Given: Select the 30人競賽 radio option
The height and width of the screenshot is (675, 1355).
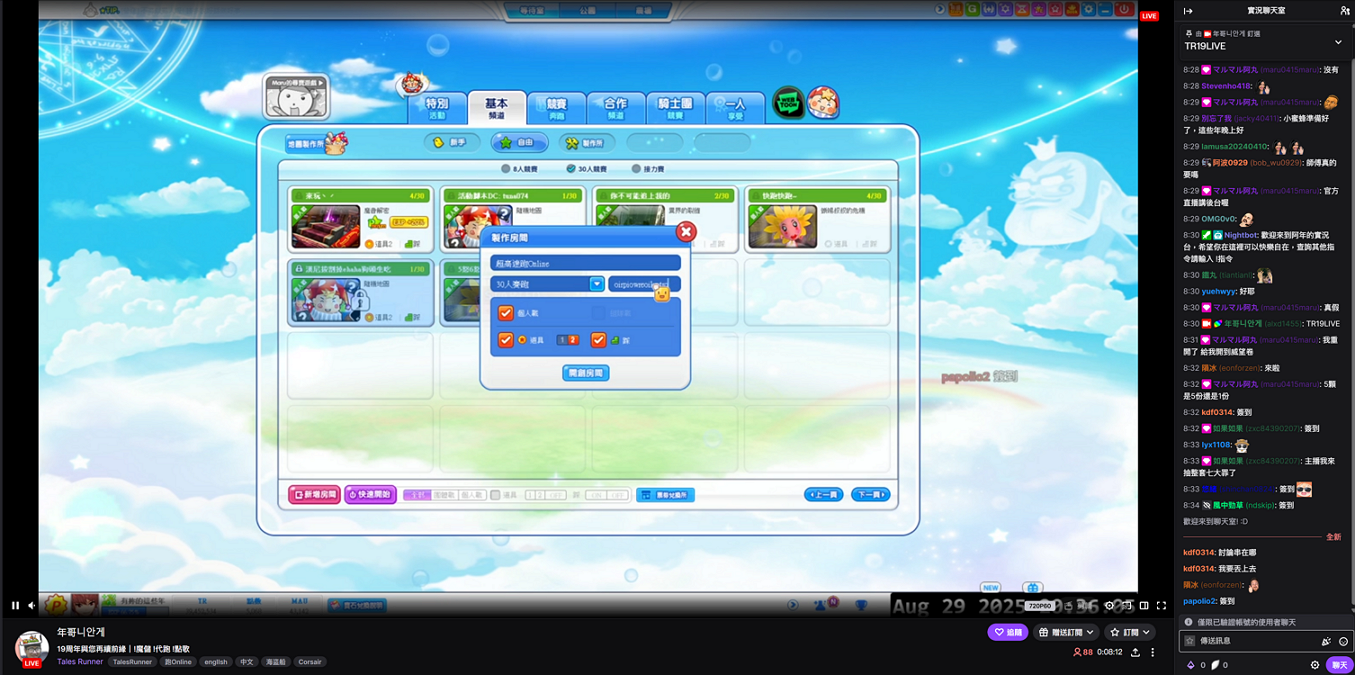Looking at the screenshot, I should (571, 169).
